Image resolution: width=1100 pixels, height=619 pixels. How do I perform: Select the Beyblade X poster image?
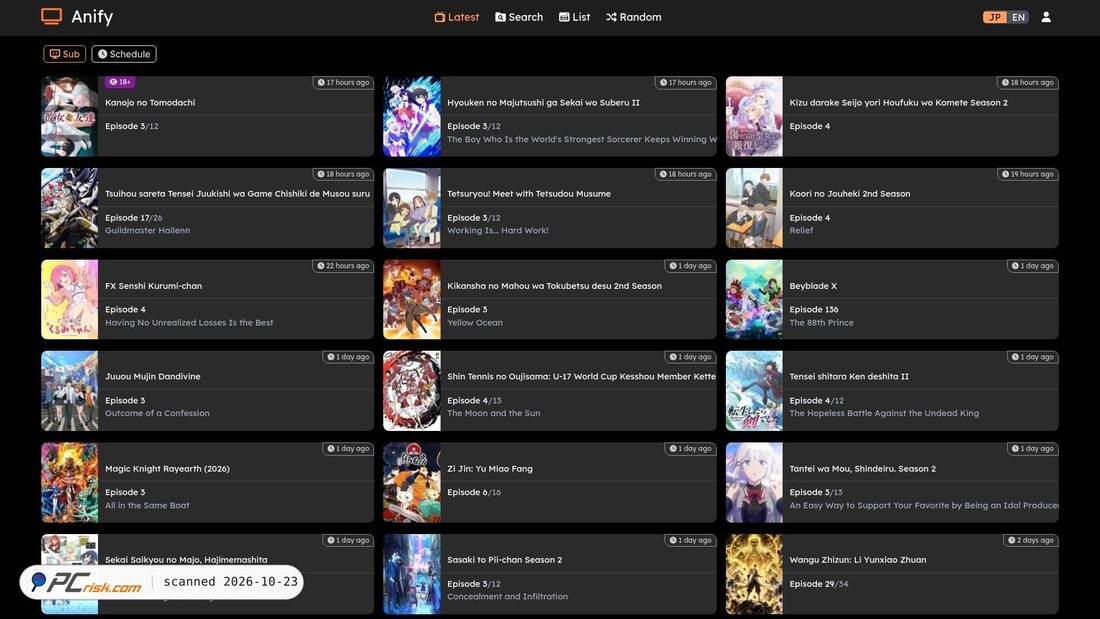click(x=754, y=300)
